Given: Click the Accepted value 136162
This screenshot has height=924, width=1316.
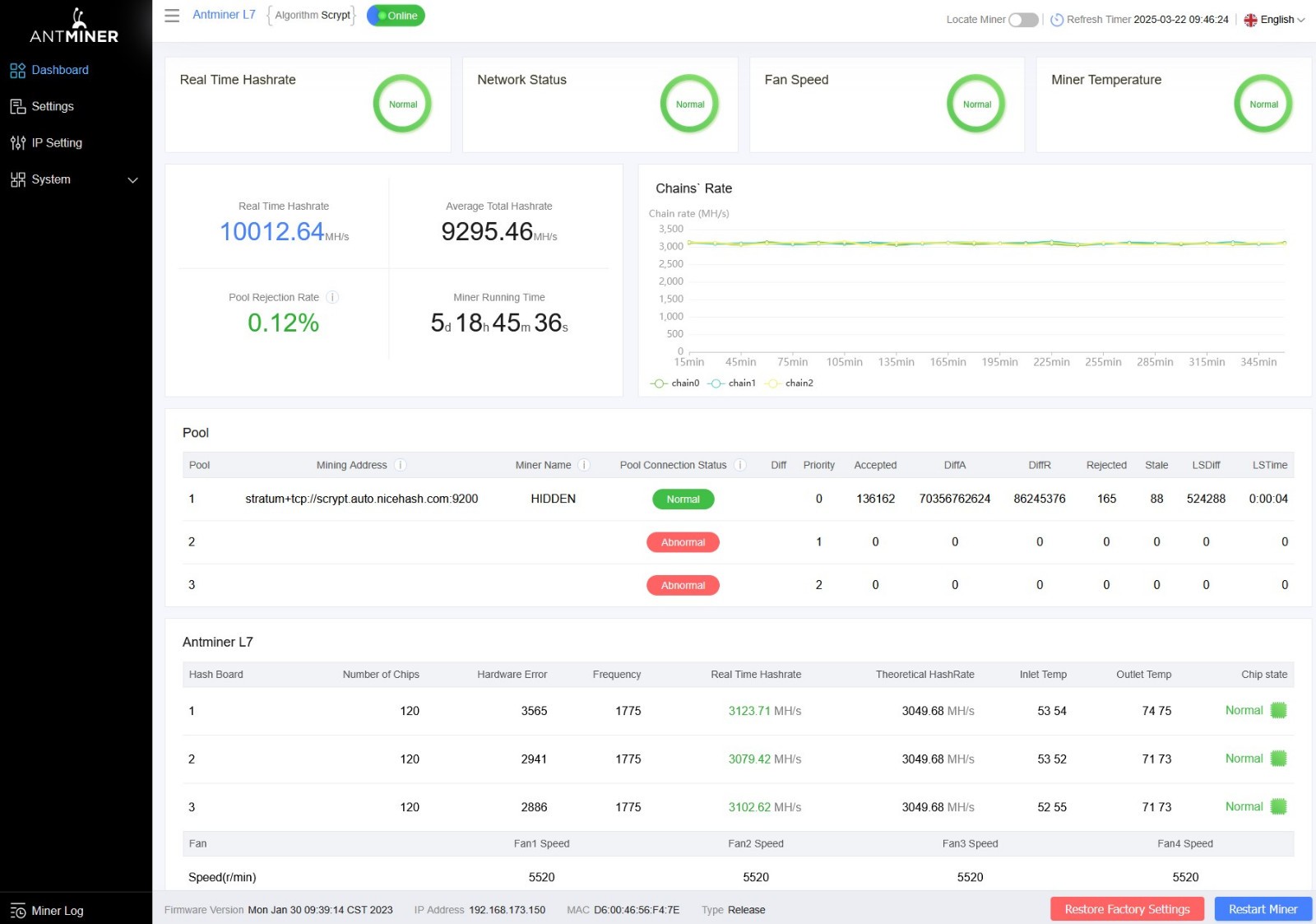Looking at the screenshot, I should [x=875, y=499].
